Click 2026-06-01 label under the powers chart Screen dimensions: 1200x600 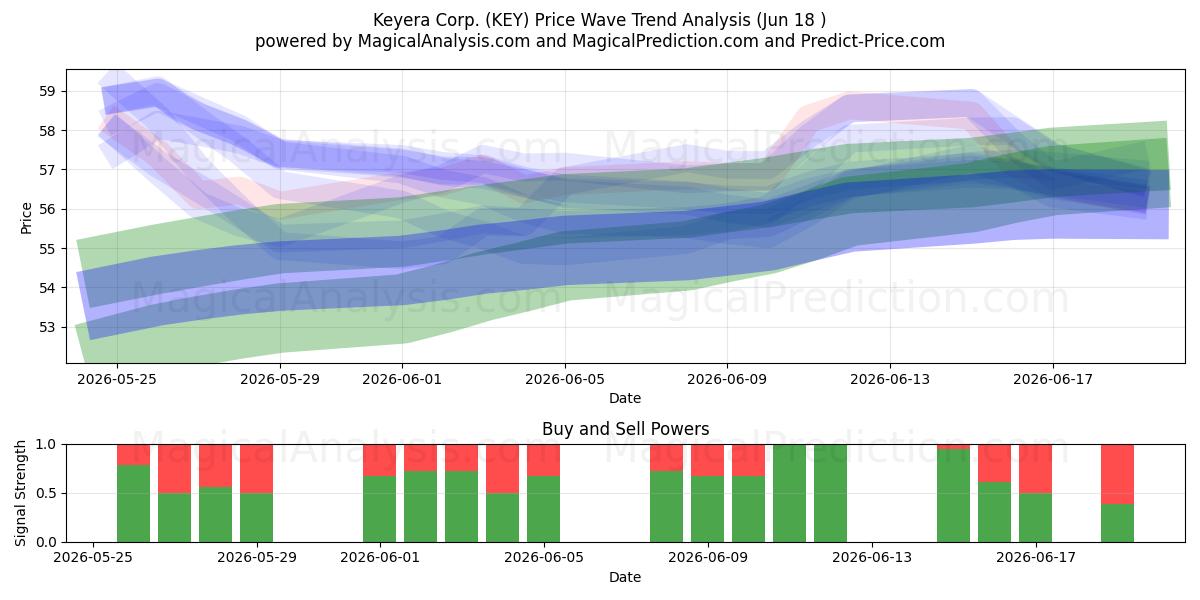[x=380, y=558]
